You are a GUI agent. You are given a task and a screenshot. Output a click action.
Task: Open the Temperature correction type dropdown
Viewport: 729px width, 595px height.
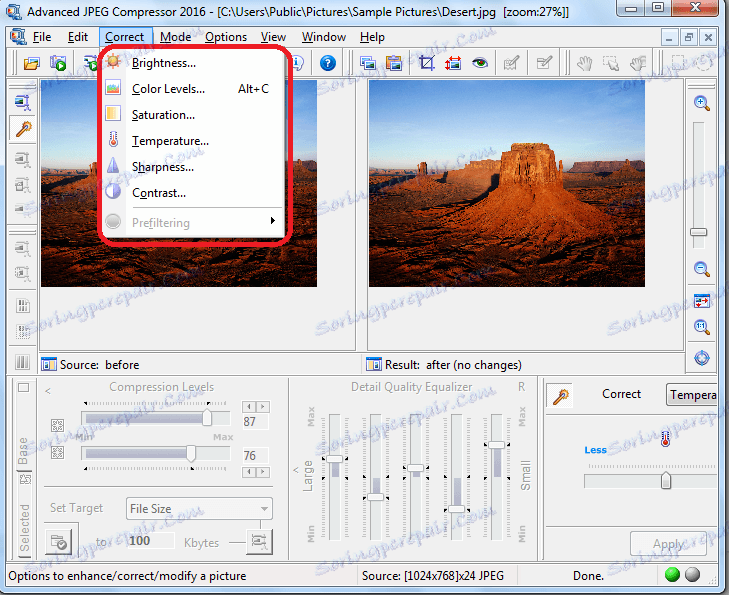pos(693,395)
